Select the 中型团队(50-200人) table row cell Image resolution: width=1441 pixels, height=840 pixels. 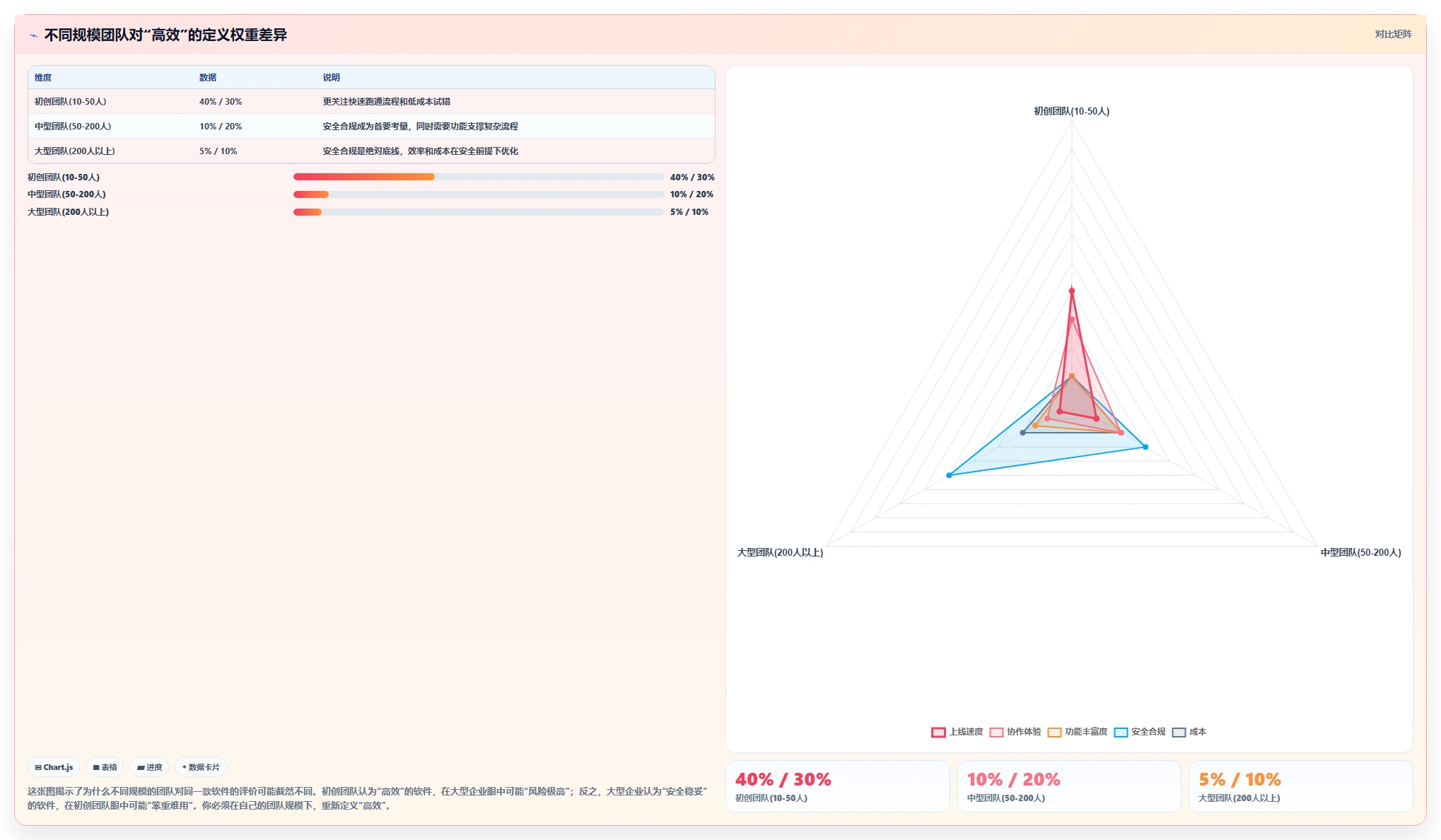(73, 127)
